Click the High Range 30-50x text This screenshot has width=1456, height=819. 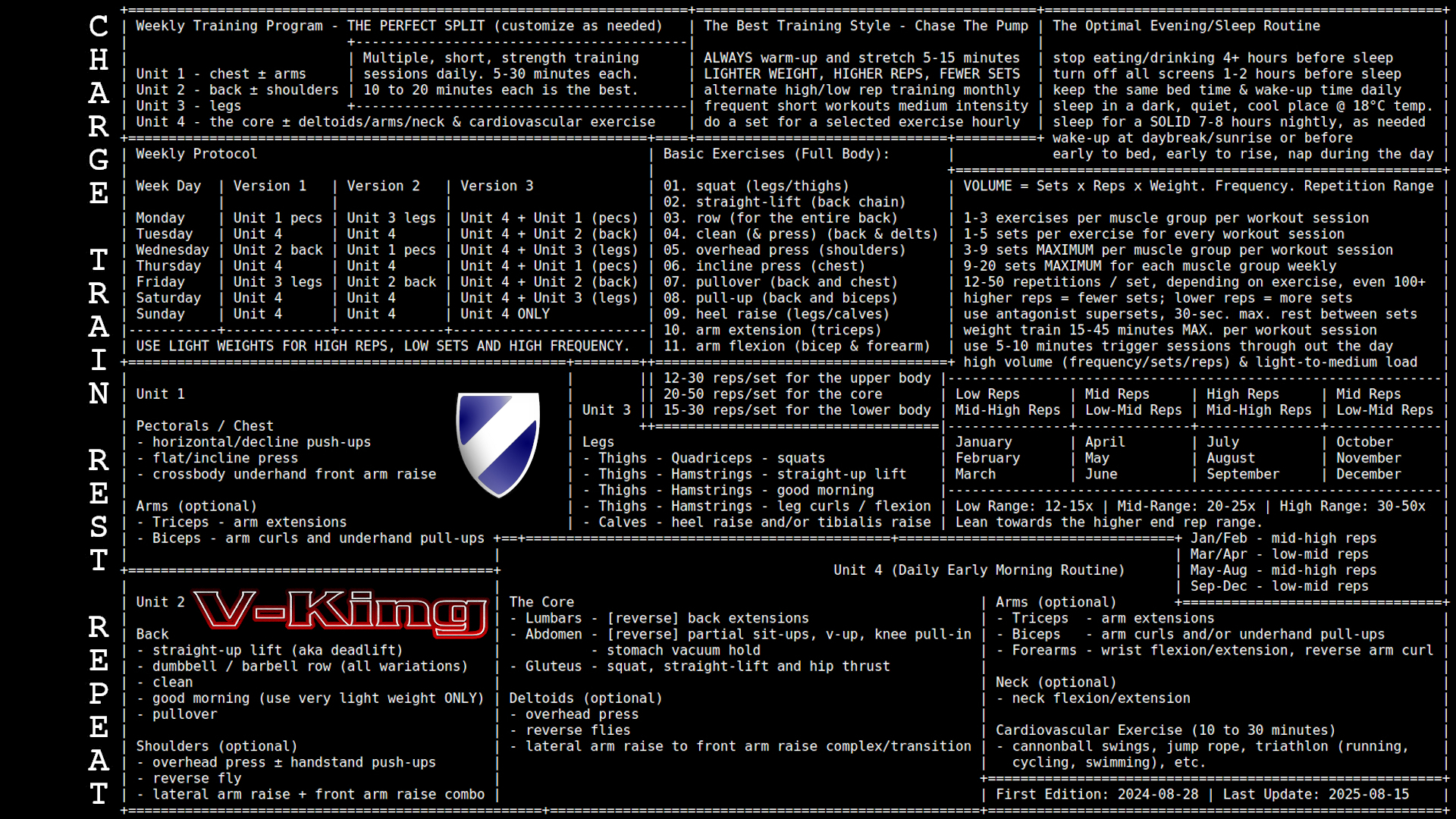[x=1352, y=507]
